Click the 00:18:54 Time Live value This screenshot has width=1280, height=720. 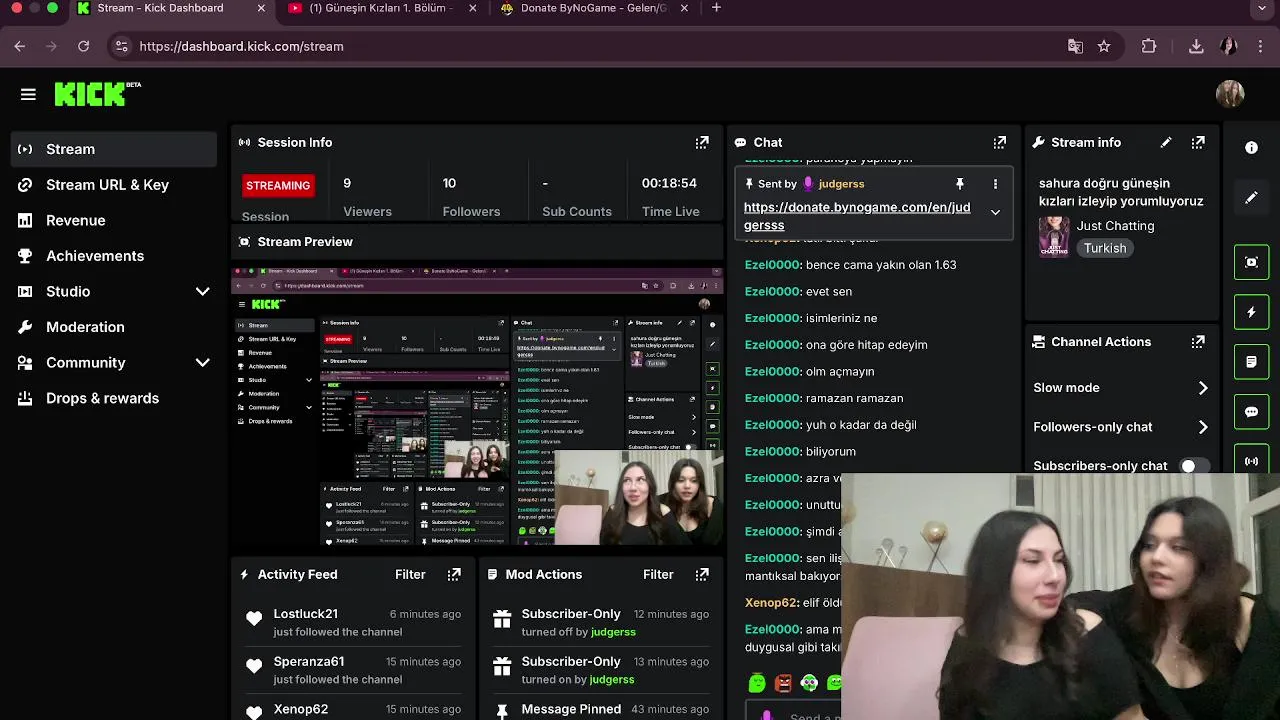(x=669, y=184)
